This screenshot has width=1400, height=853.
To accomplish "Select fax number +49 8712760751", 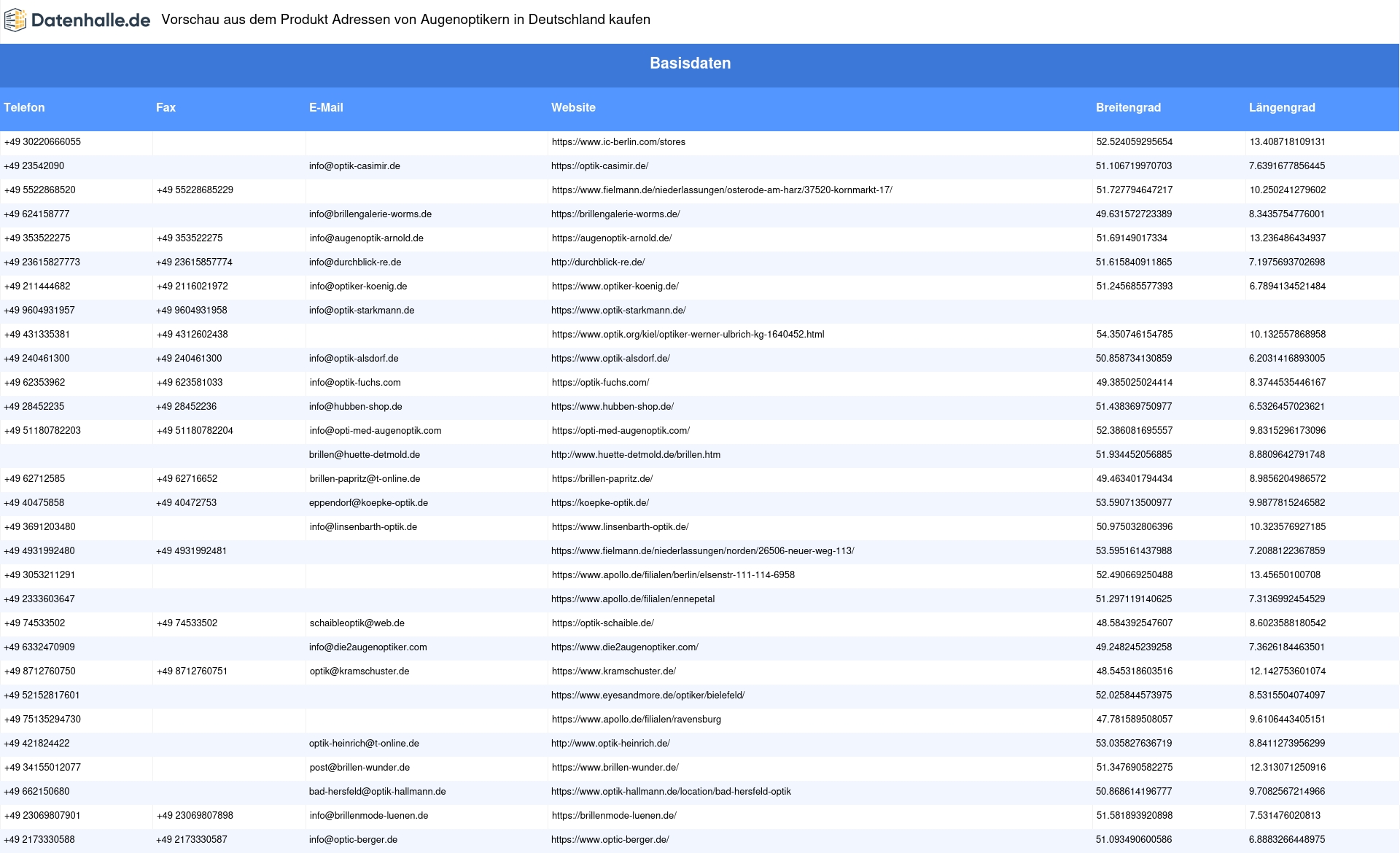I will [x=192, y=671].
